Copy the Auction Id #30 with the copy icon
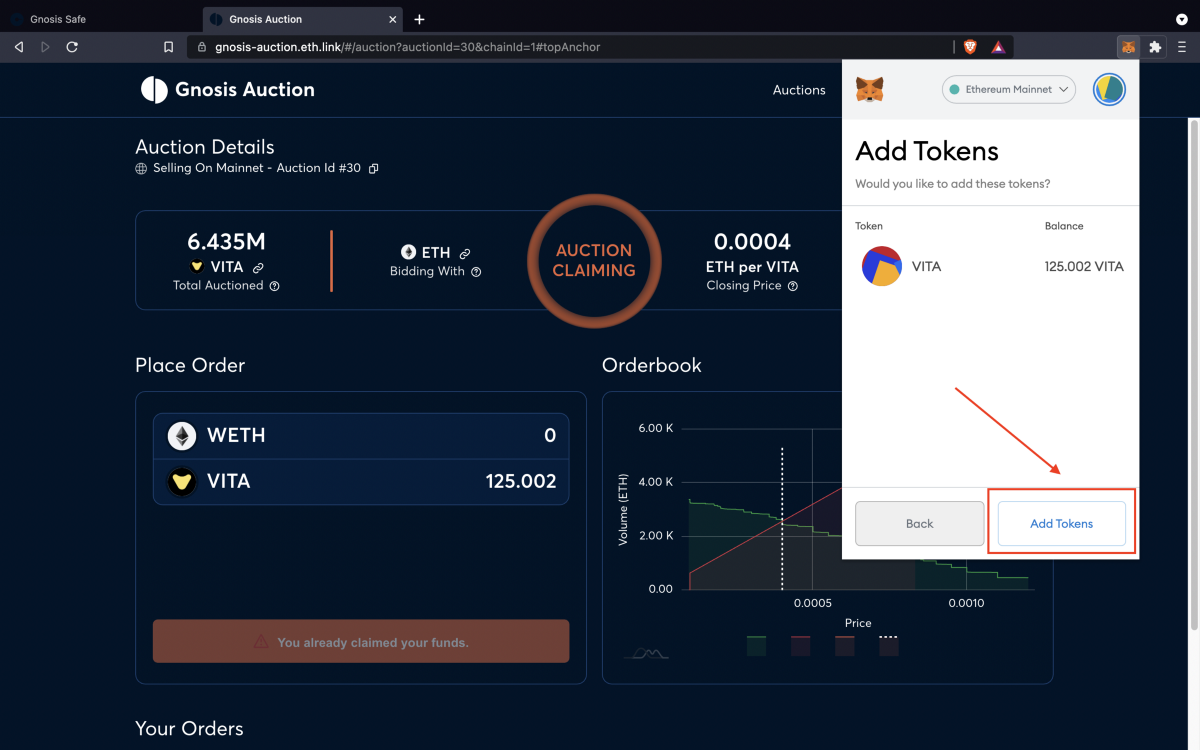The image size is (1200, 750). coord(373,169)
